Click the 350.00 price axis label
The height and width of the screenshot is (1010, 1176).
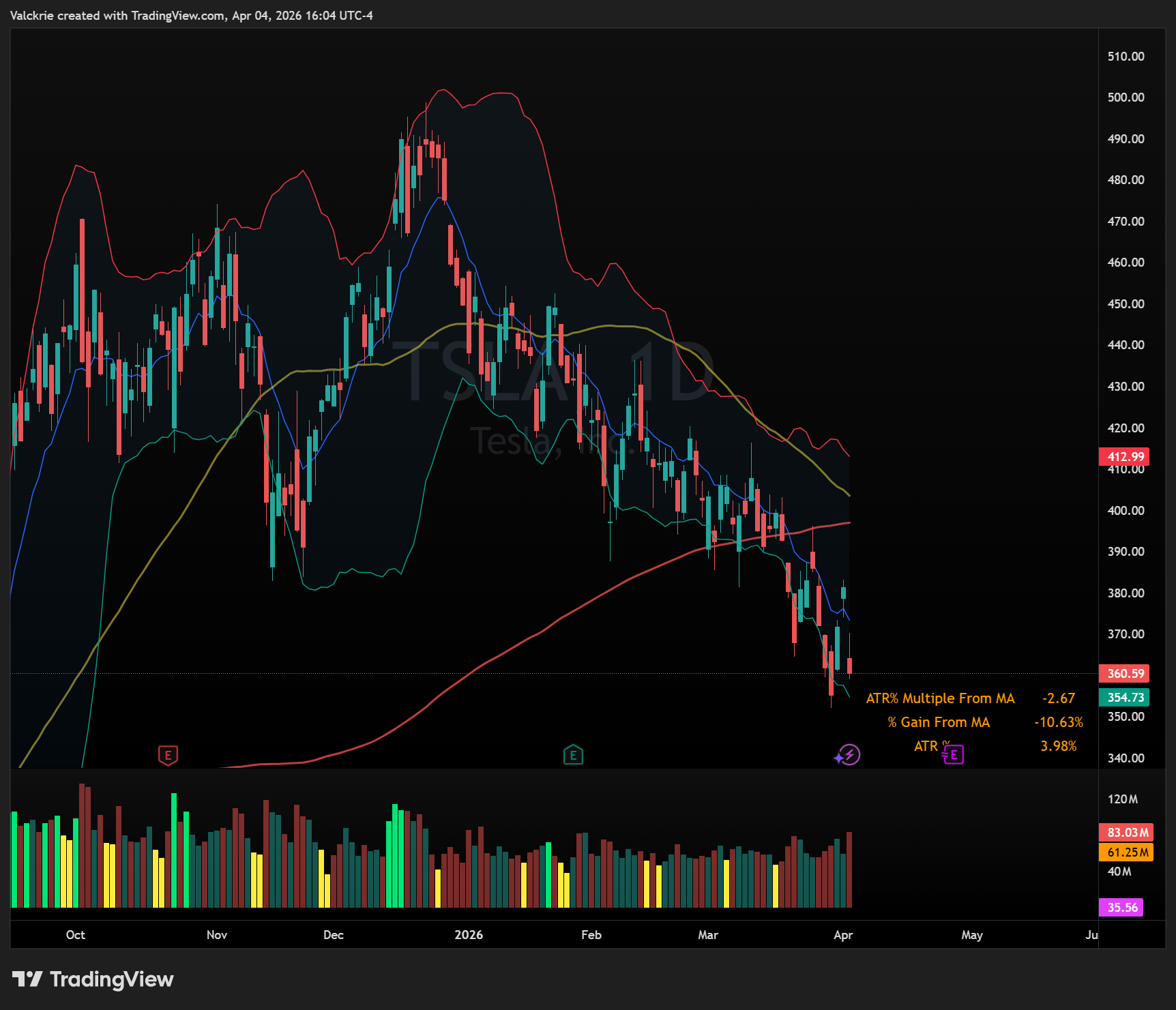(x=1126, y=717)
